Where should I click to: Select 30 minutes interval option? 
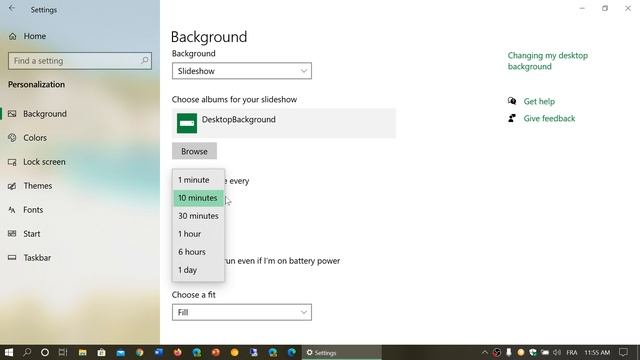(198, 216)
